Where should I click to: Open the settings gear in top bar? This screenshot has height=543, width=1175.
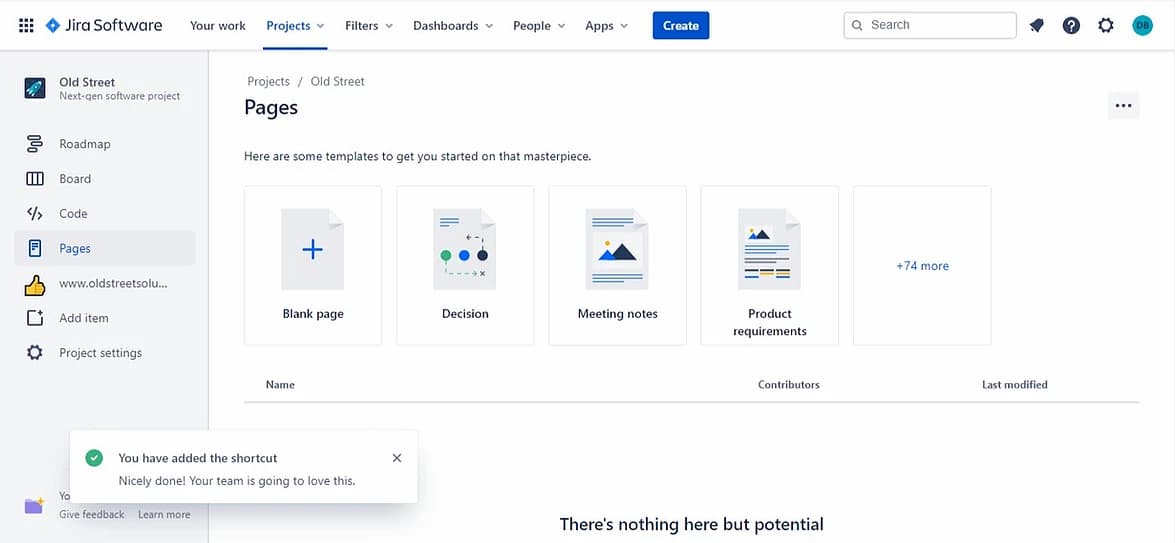(x=1105, y=25)
